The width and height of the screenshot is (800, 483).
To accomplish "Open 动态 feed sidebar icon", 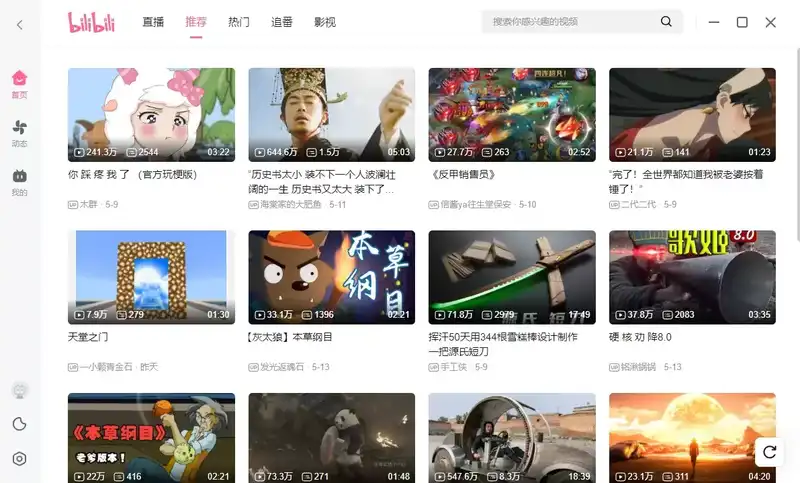I will point(19,134).
